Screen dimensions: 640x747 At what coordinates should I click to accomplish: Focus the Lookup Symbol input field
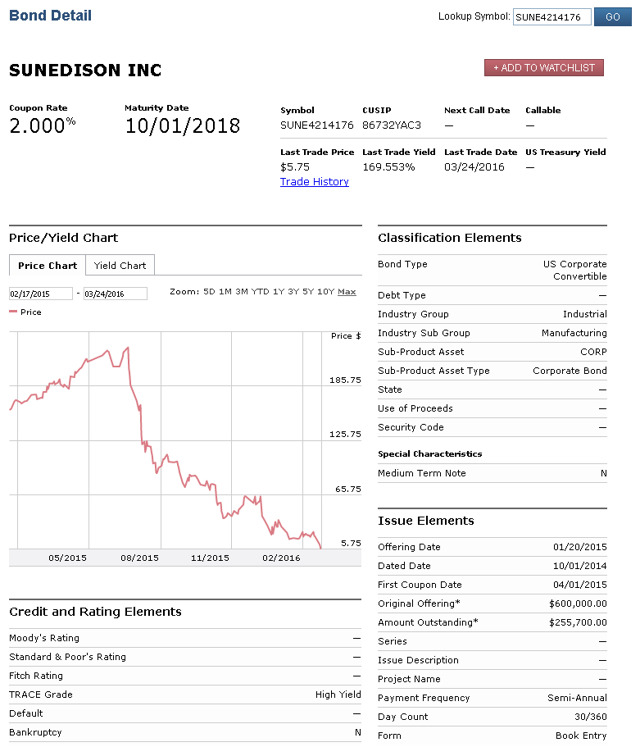(552, 17)
